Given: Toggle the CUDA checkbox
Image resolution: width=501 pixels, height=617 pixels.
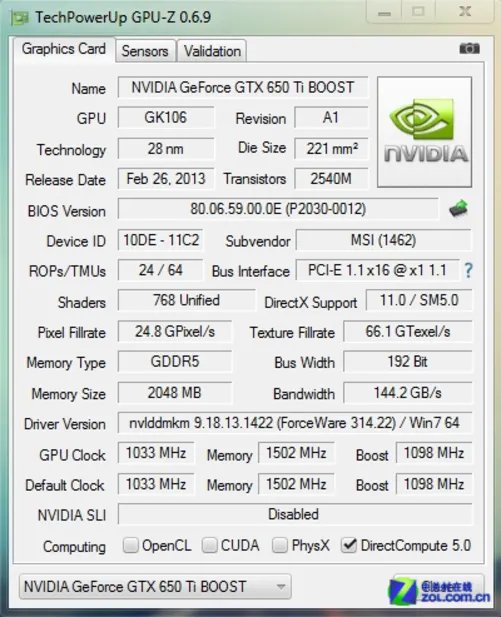Looking at the screenshot, I should [210, 545].
